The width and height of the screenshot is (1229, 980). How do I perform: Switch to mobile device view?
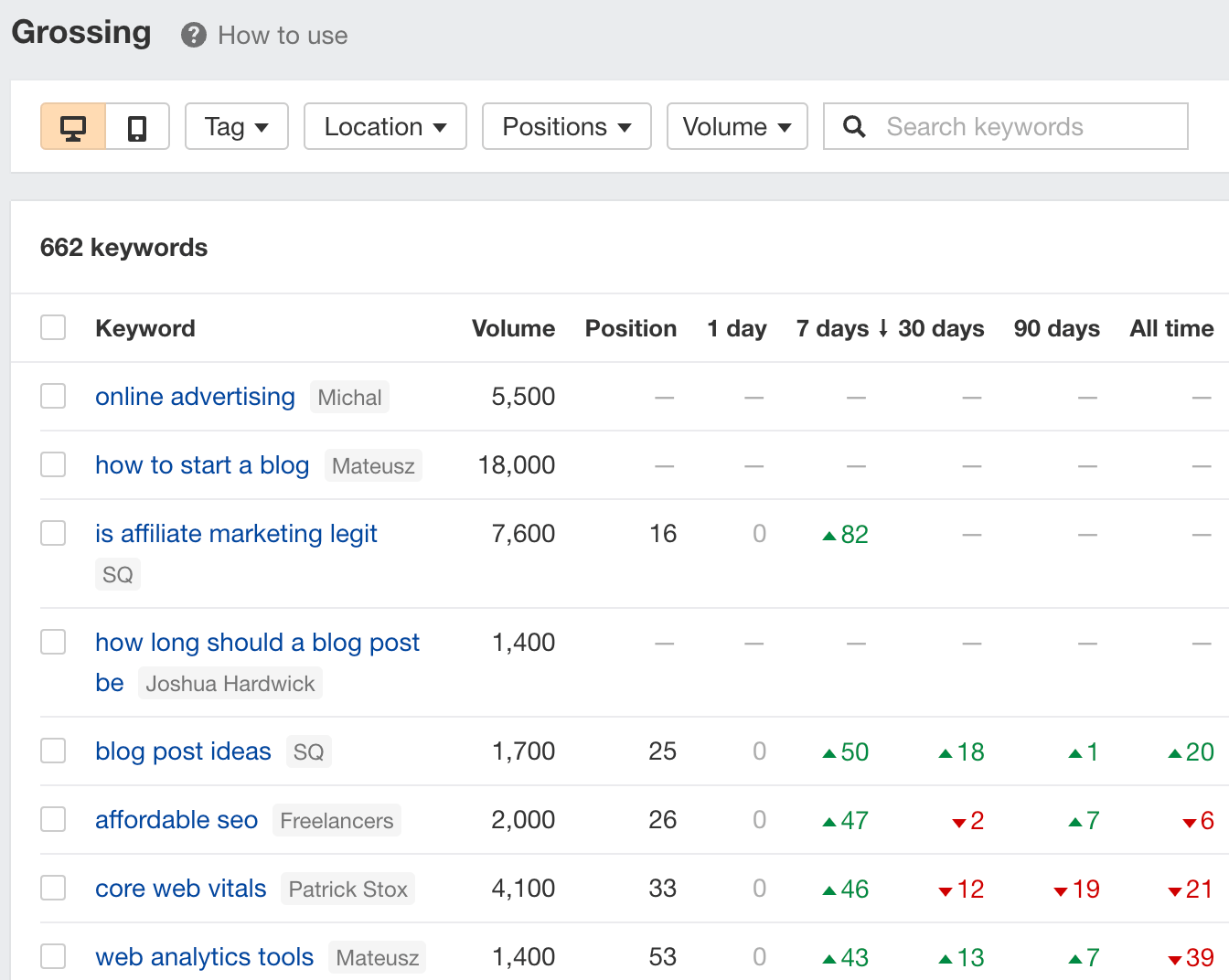click(137, 126)
